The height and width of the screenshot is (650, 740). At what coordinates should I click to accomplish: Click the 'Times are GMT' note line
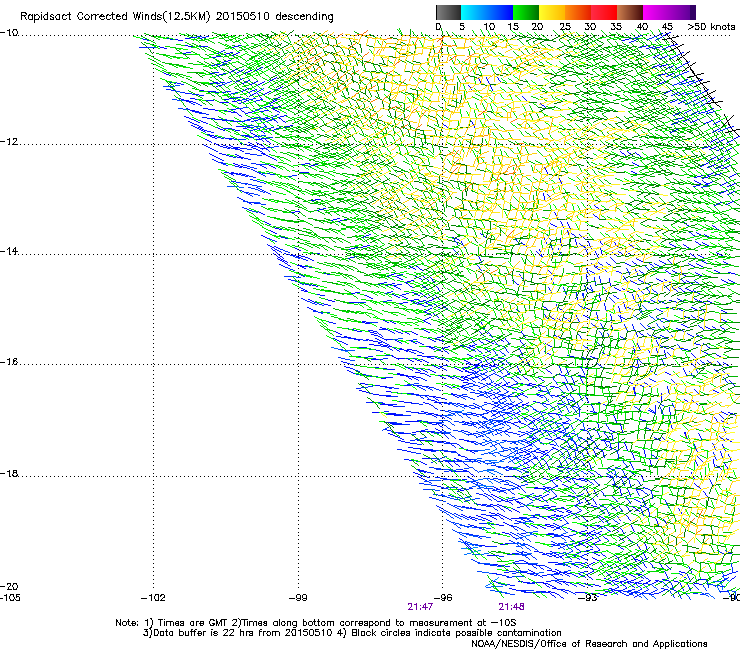[x=315, y=623]
